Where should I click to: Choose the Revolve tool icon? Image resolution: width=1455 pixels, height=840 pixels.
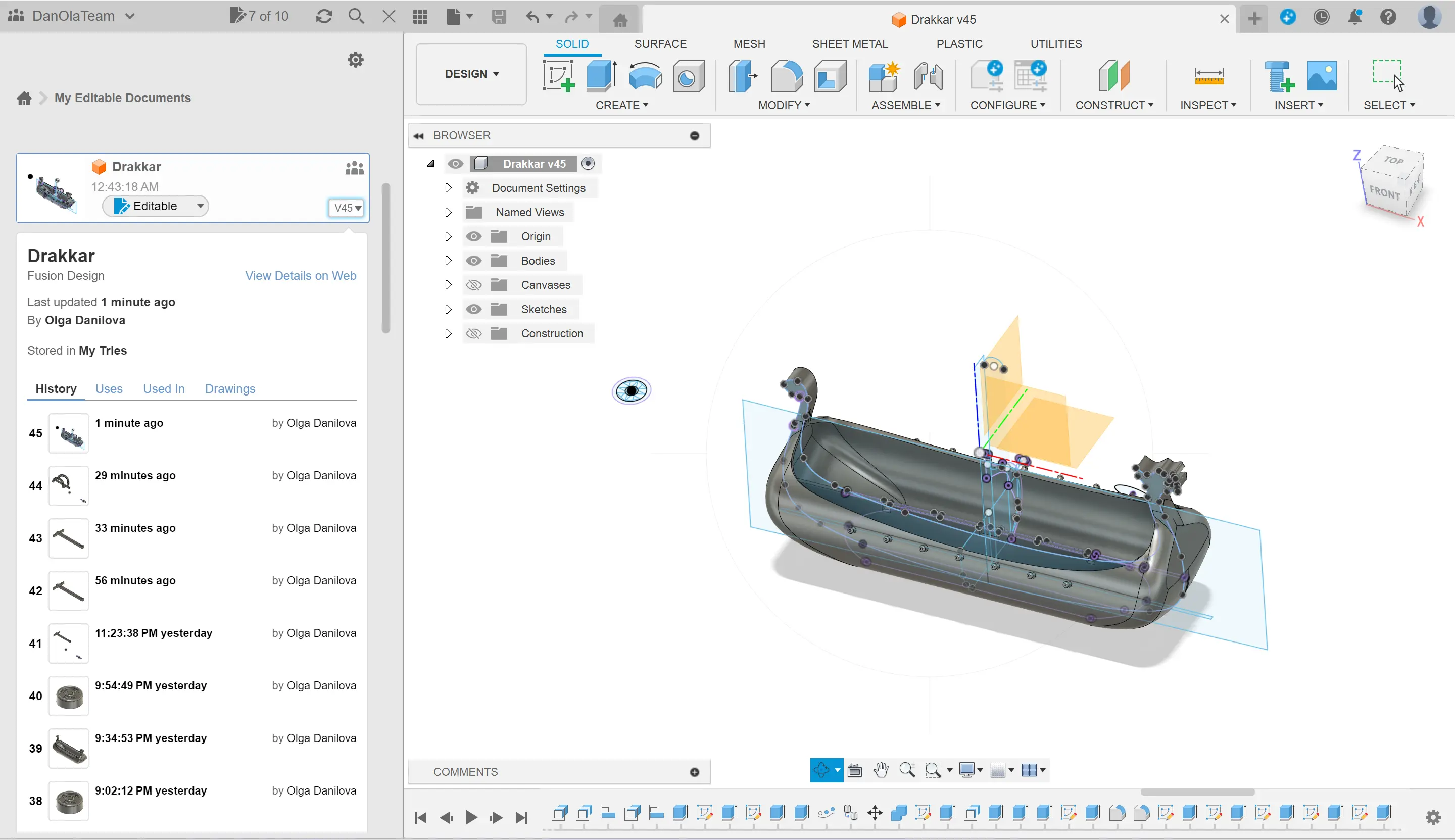tap(645, 76)
